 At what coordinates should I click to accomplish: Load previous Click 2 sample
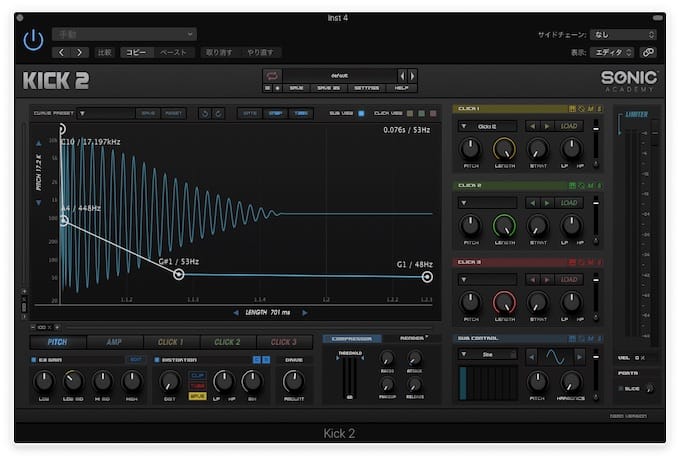pyautogui.click(x=533, y=203)
